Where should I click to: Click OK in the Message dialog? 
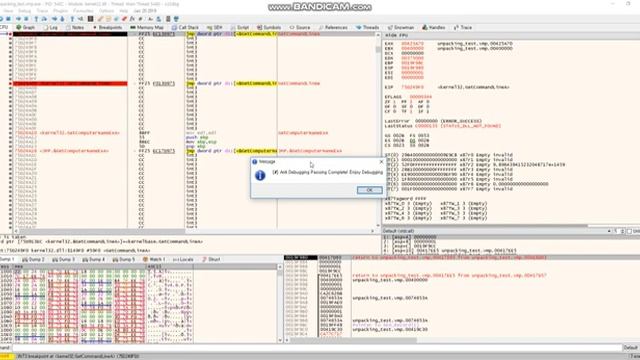pos(369,190)
